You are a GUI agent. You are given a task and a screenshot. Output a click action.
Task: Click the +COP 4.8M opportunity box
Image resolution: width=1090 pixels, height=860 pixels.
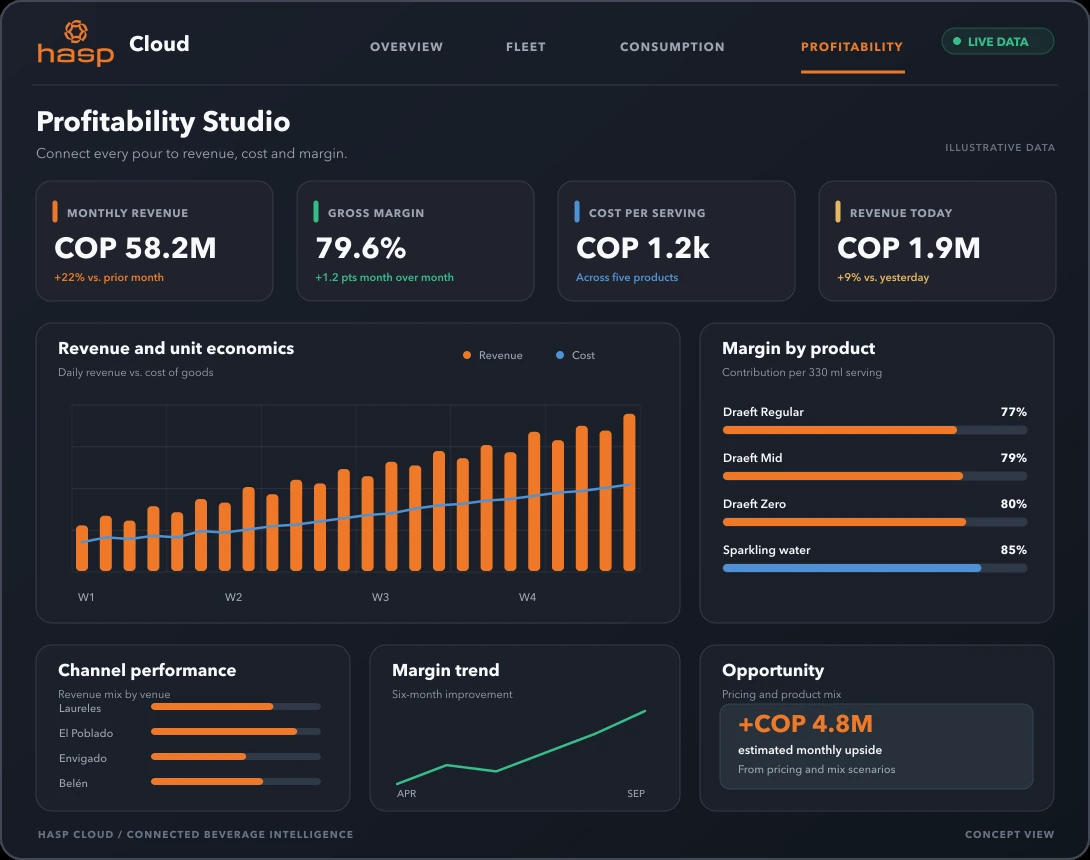[x=876, y=747]
